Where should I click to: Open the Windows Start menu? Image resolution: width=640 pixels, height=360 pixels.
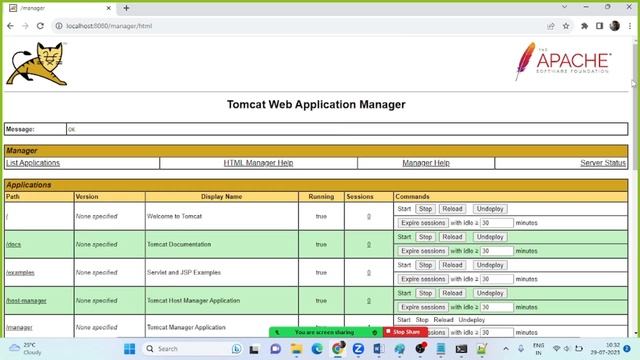(x=129, y=349)
